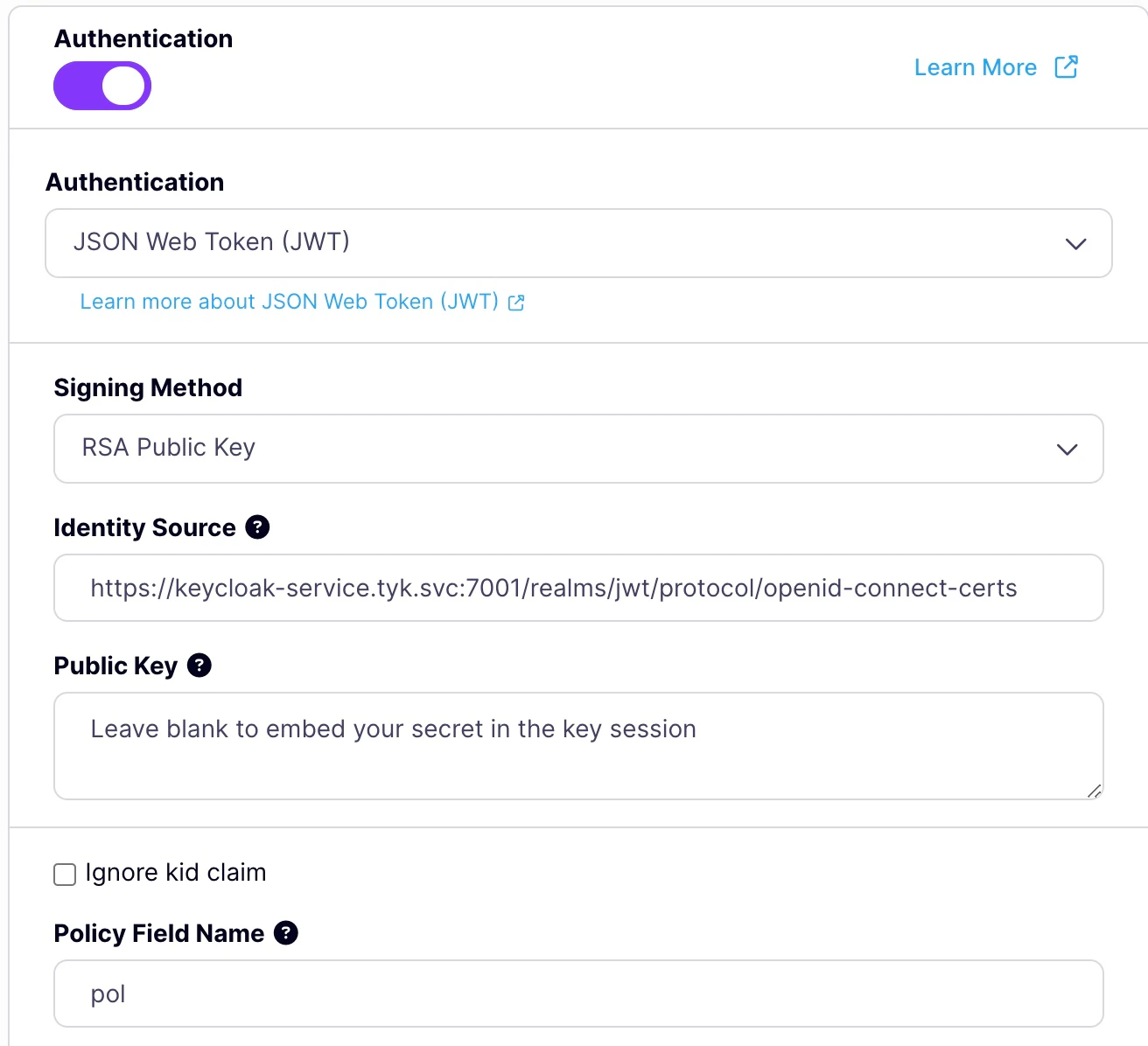1148x1046 pixels.
Task: Enable the Ignore kid claim checkbox
Action: (65, 873)
